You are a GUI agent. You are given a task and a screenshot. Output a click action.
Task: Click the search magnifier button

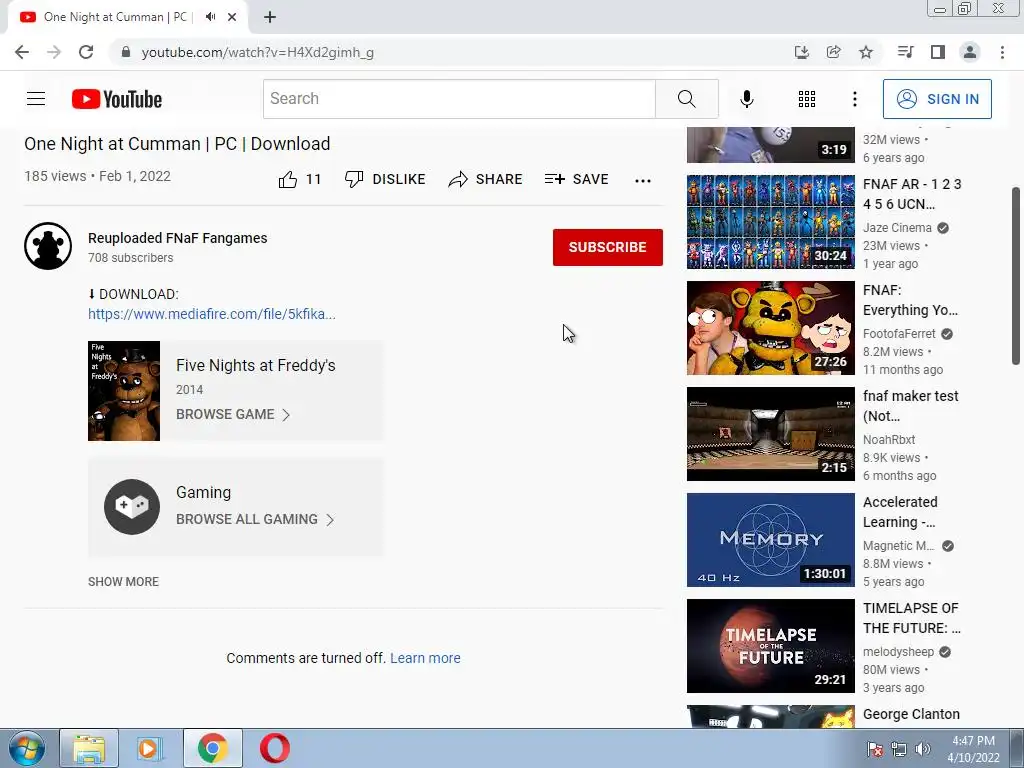coord(686,99)
